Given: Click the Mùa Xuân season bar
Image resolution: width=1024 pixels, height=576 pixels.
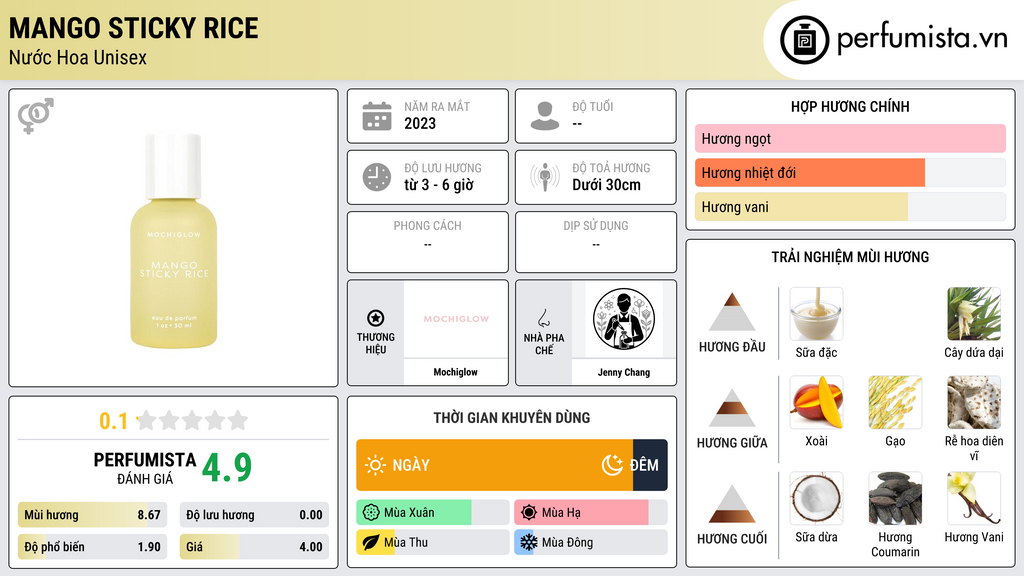Looking at the screenshot, I should 433,512.
